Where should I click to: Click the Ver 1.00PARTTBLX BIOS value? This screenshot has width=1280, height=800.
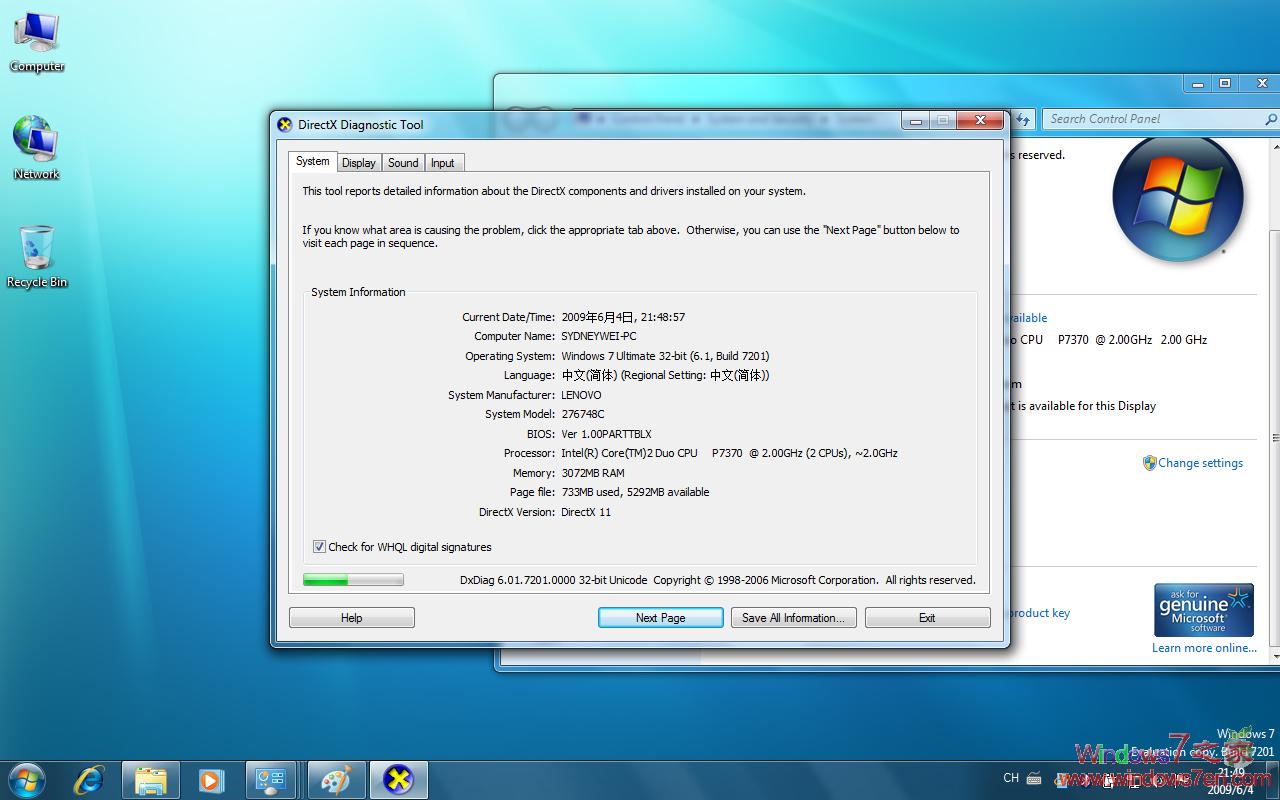(606, 434)
